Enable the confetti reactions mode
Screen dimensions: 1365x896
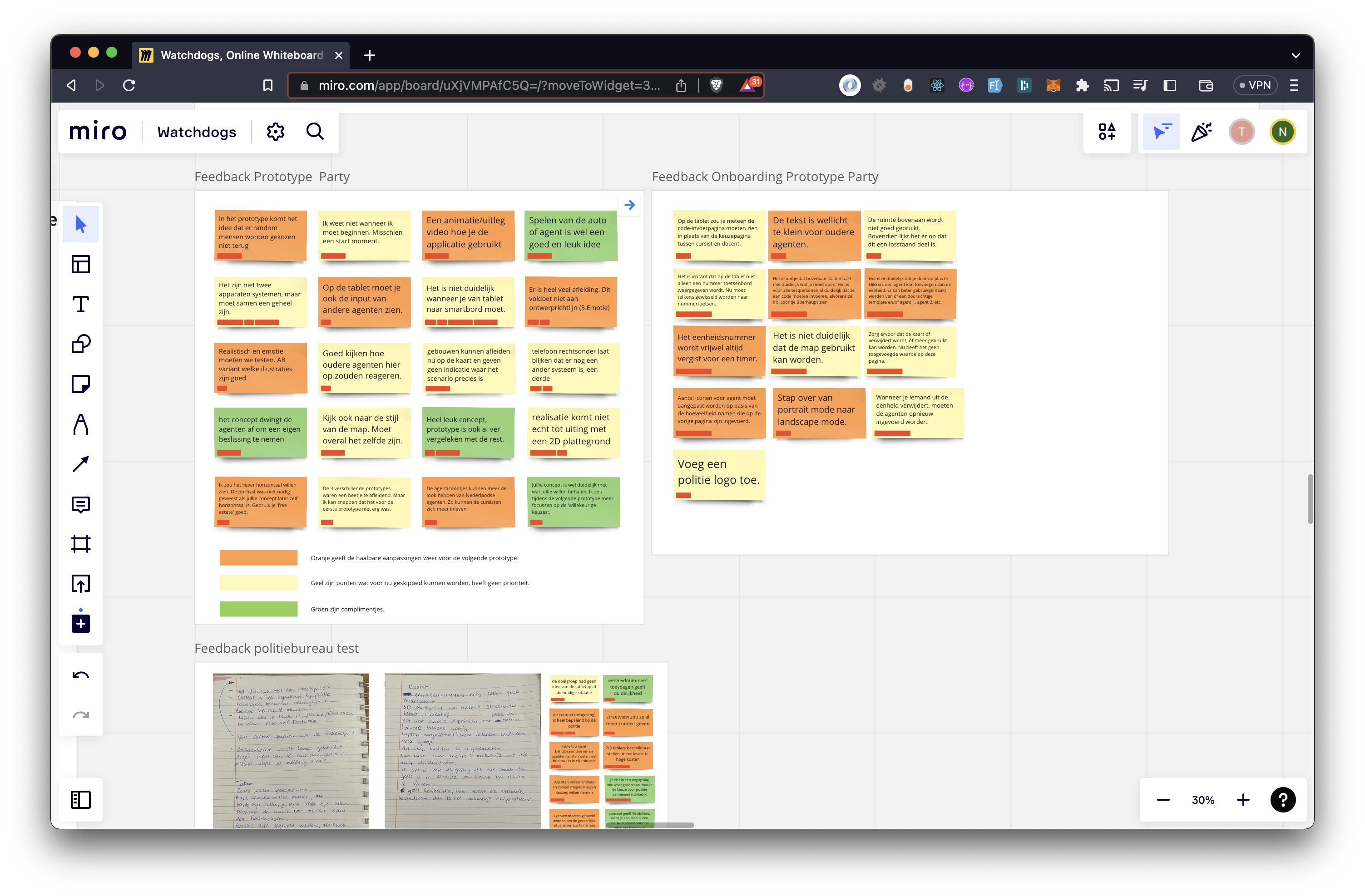pos(1201,131)
